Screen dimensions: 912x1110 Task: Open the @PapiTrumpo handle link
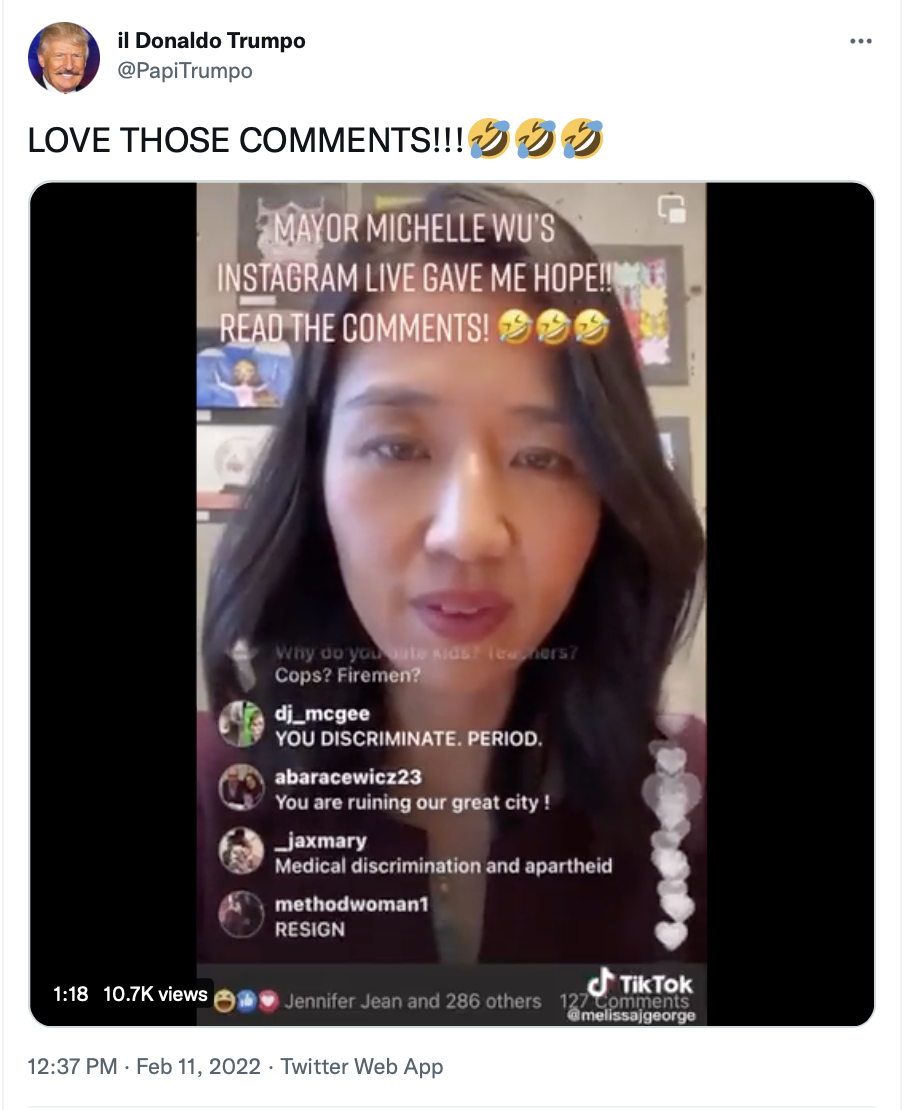(x=185, y=71)
